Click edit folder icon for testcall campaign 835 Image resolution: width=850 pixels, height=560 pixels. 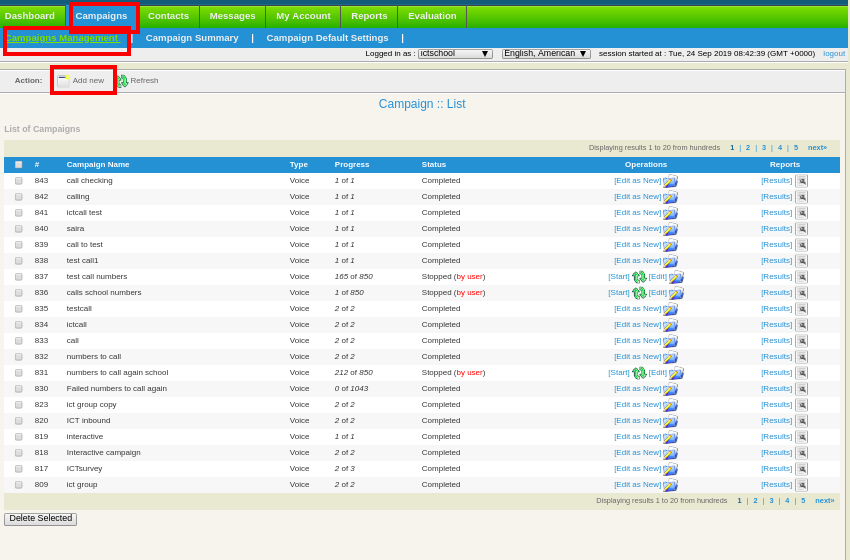click(670, 309)
